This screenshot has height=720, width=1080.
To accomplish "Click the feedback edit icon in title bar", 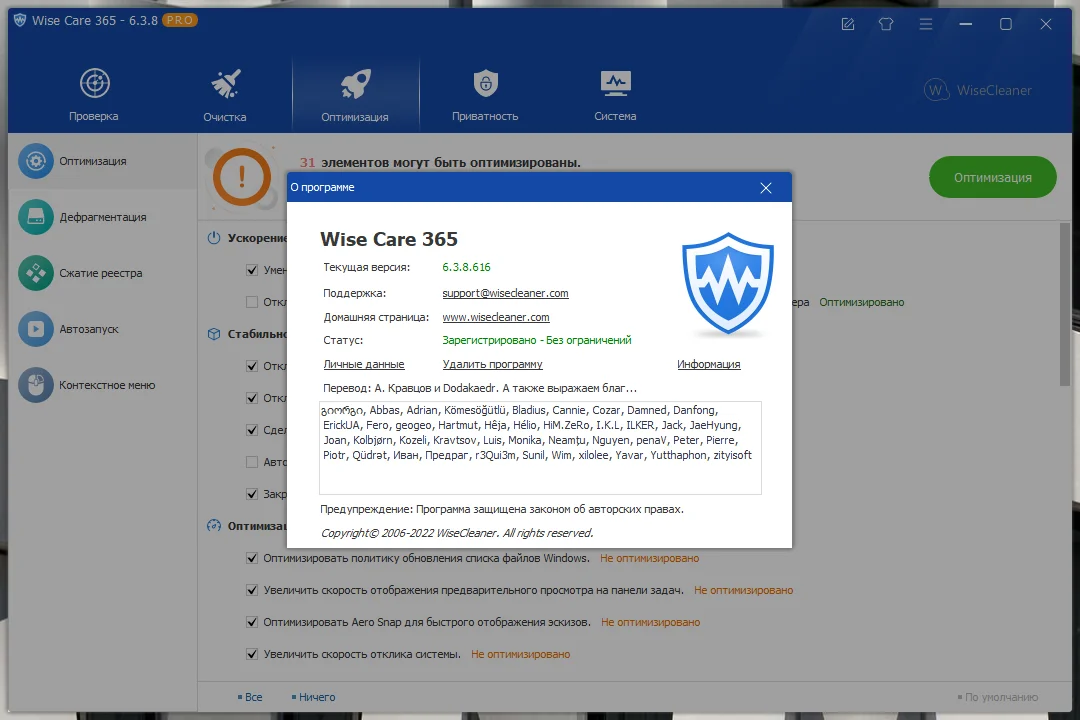I will coord(848,24).
